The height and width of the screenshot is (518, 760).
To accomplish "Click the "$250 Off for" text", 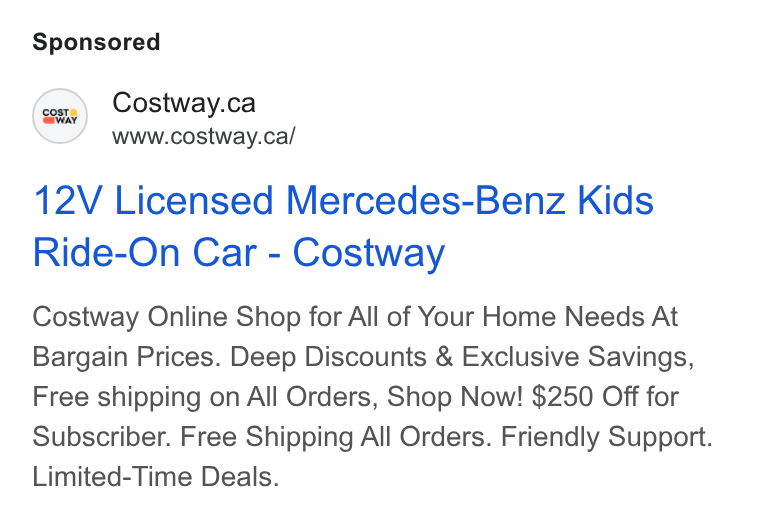I will coord(605,397).
